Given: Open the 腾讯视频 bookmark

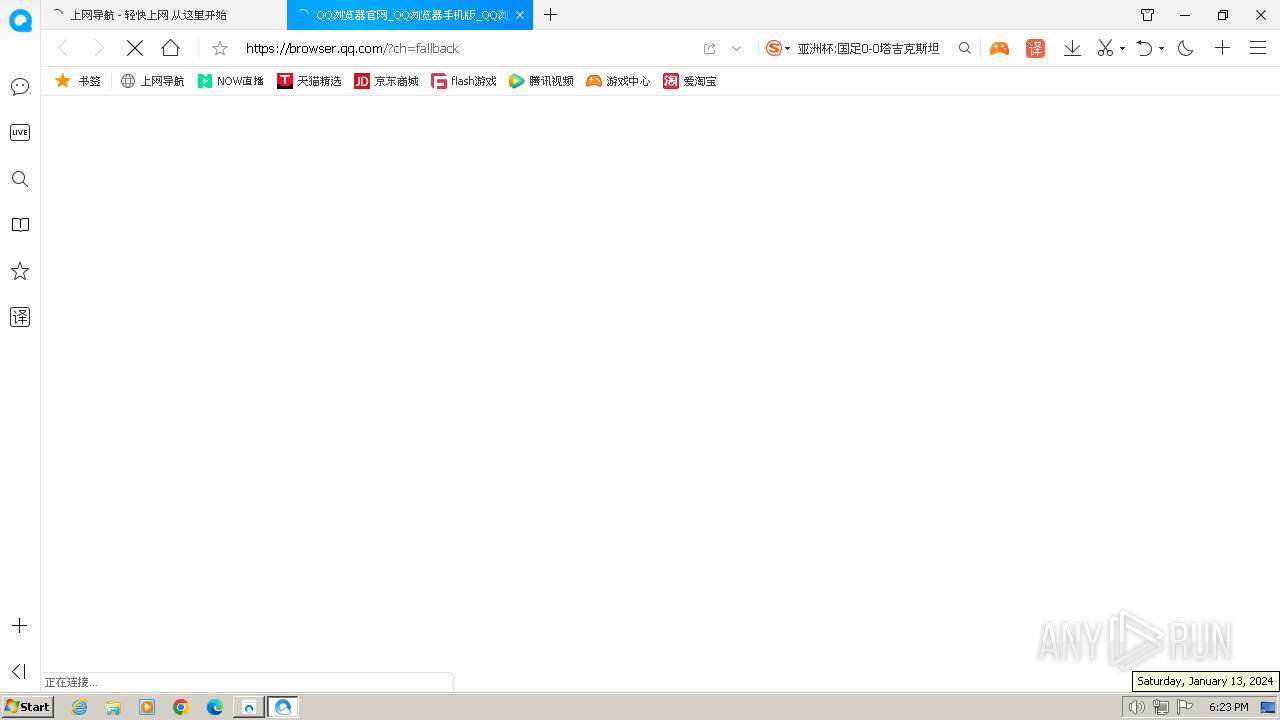Looking at the screenshot, I should point(541,81).
